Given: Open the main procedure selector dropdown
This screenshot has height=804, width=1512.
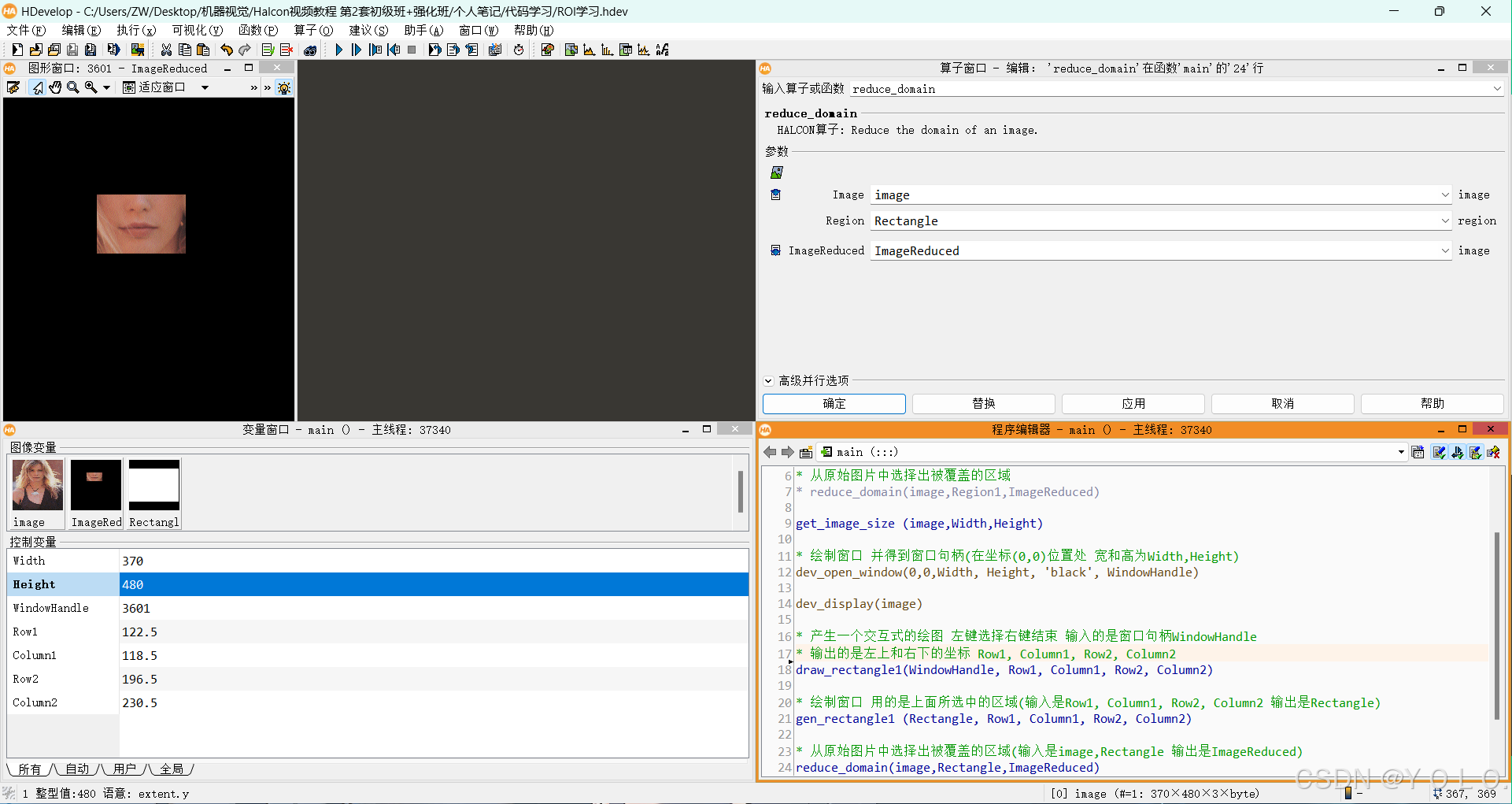Looking at the screenshot, I should pyautogui.click(x=1401, y=452).
